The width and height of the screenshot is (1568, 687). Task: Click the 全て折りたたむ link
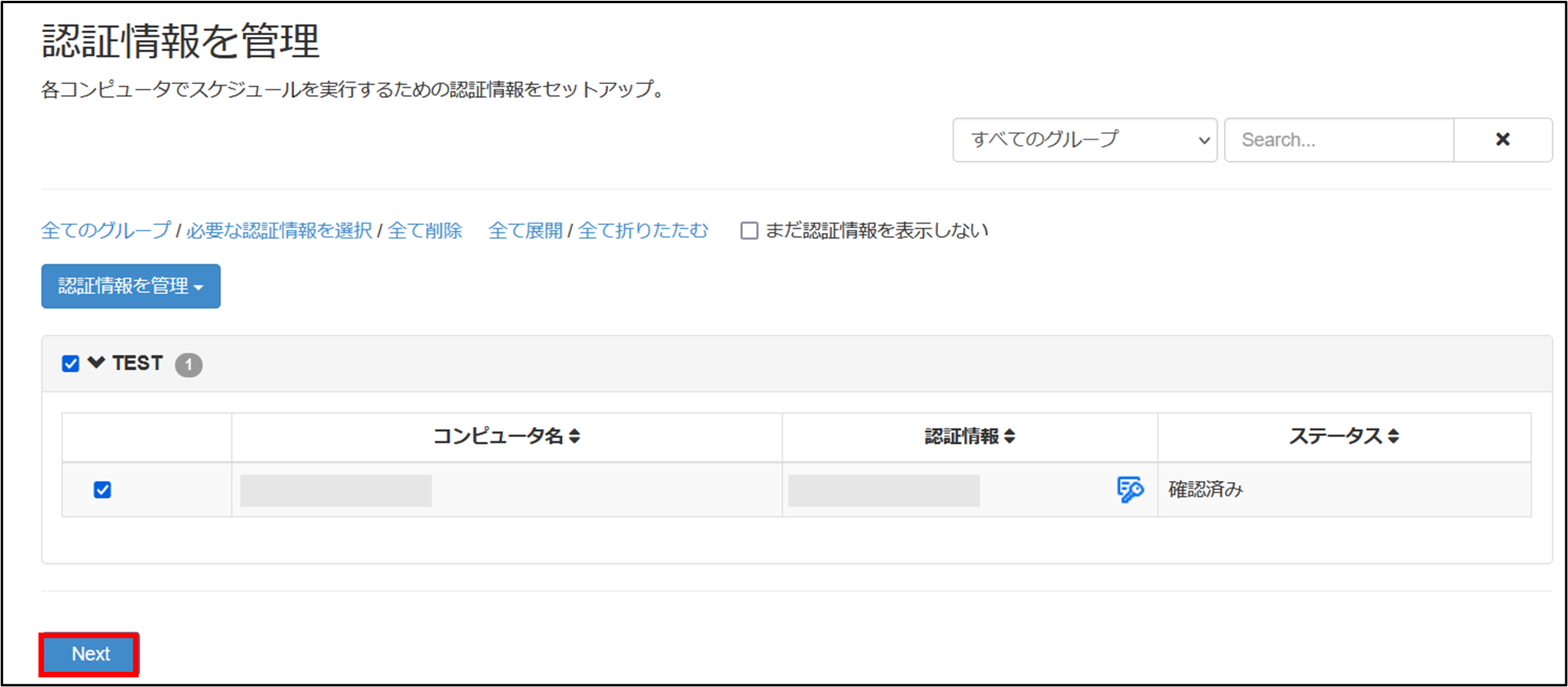click(643, 231)
